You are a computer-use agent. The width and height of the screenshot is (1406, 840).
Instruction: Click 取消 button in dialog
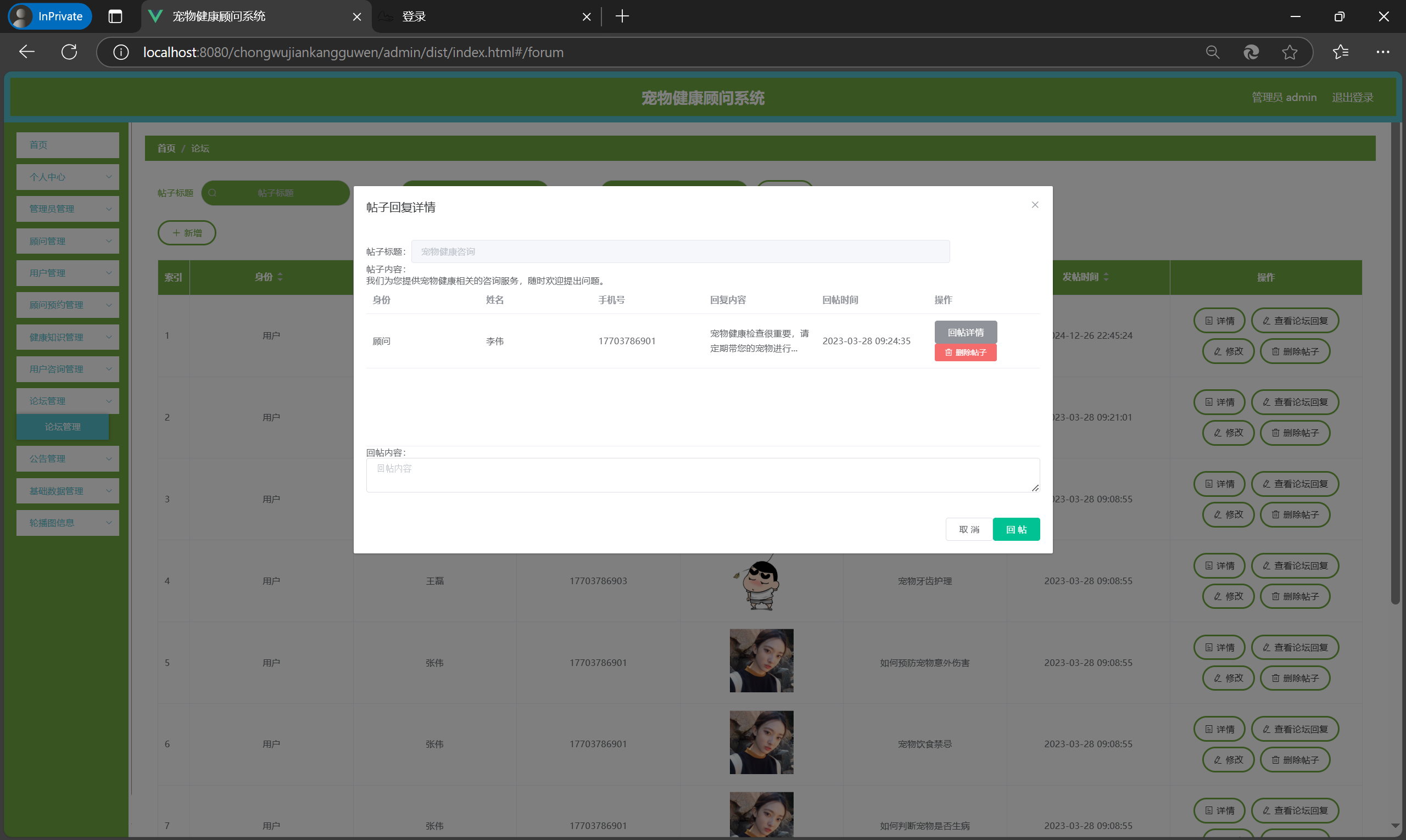click(968, 529)
